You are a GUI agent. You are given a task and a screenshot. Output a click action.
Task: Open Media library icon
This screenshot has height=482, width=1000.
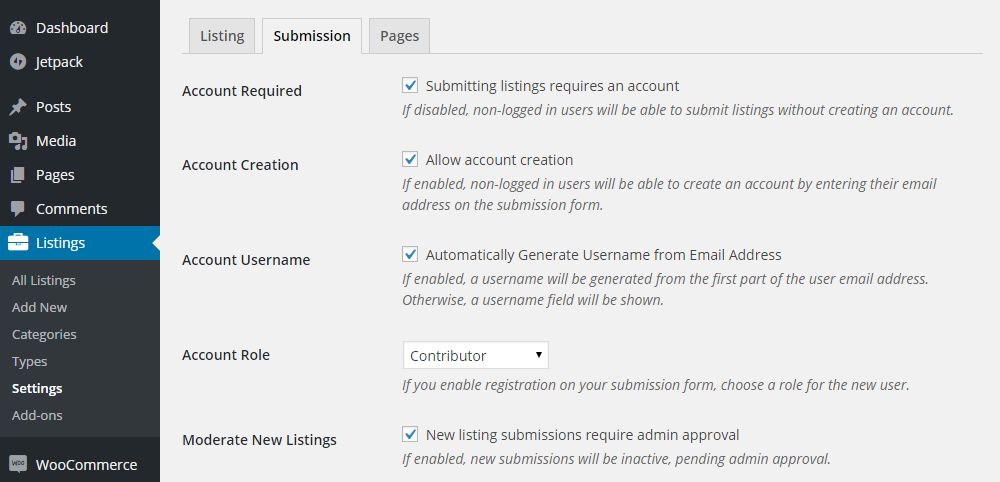point(18,141)
